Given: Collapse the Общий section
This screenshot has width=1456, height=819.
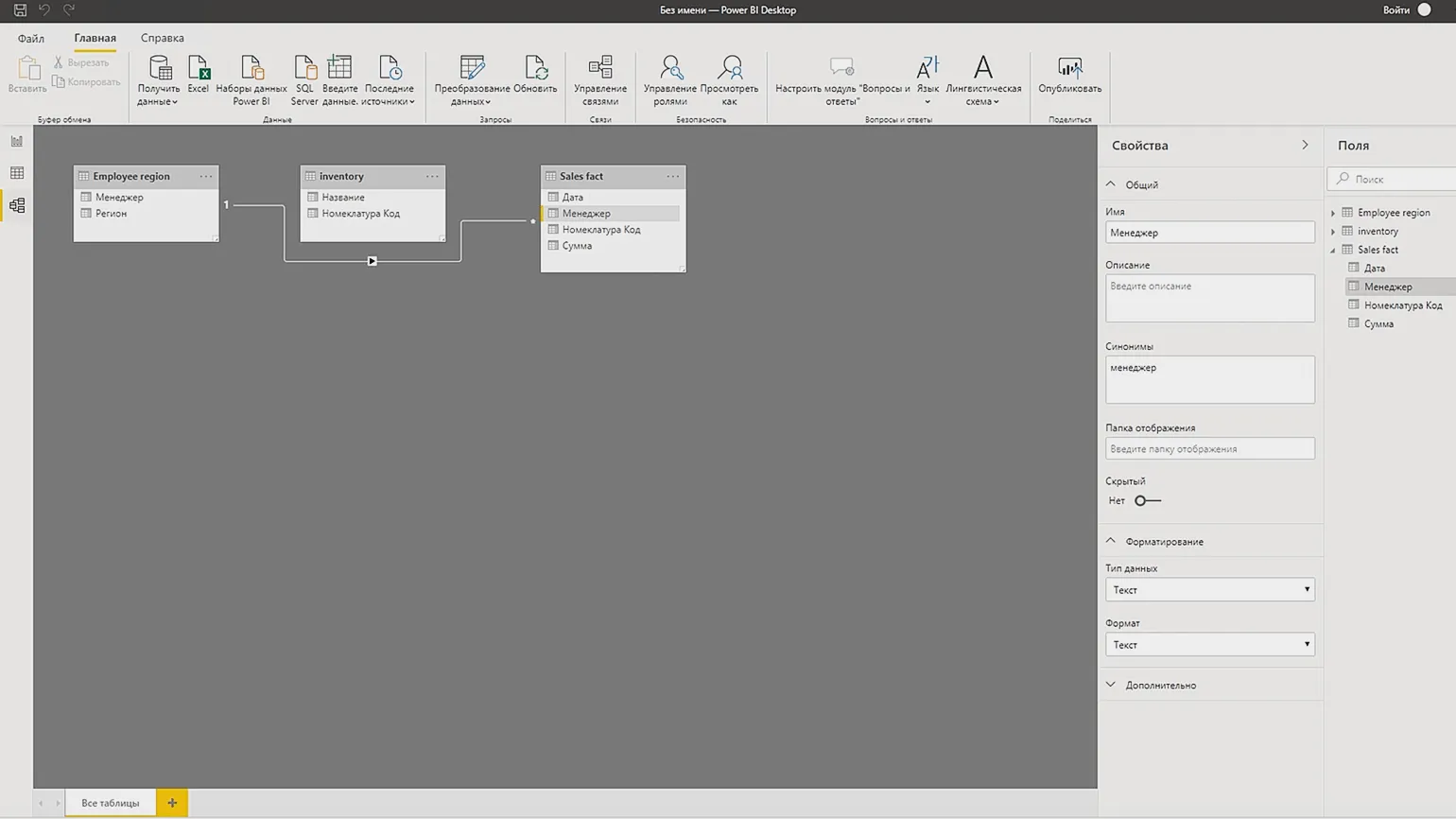Looking at the screenshot, I should point(1111,184).
